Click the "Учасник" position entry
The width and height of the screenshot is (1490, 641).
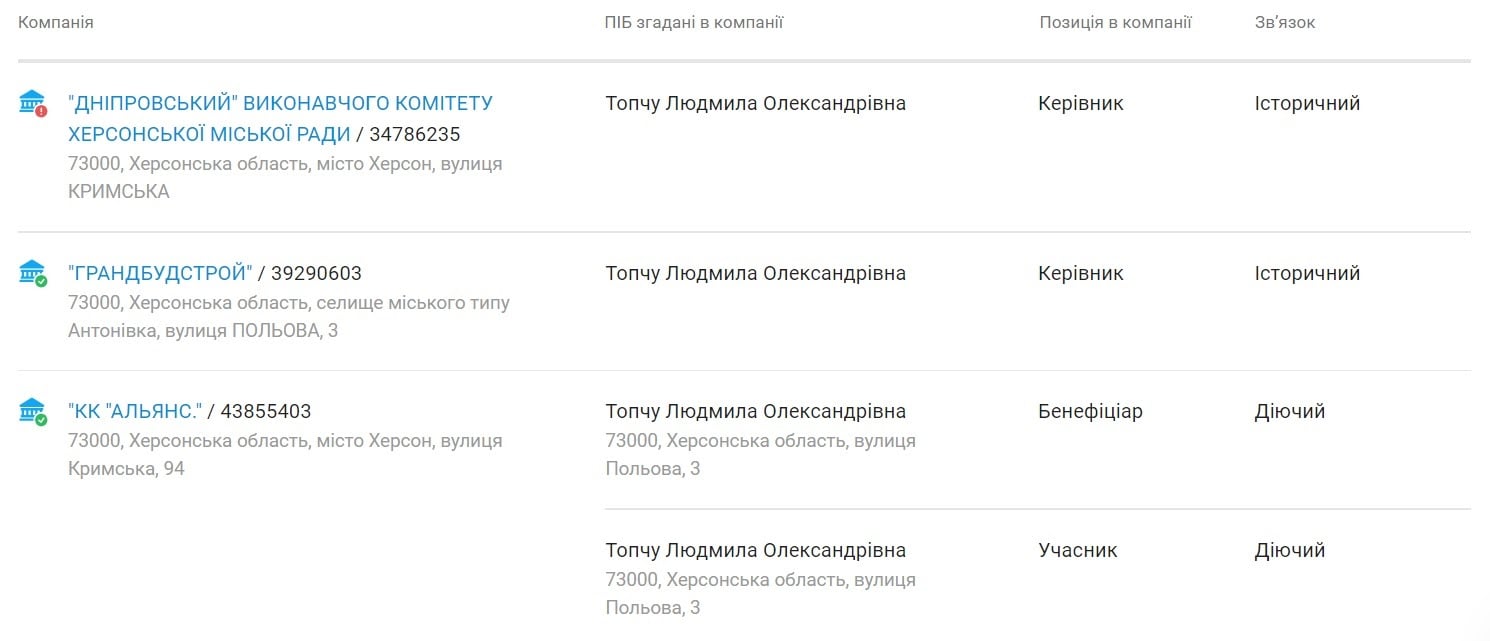pos(1078,550)
